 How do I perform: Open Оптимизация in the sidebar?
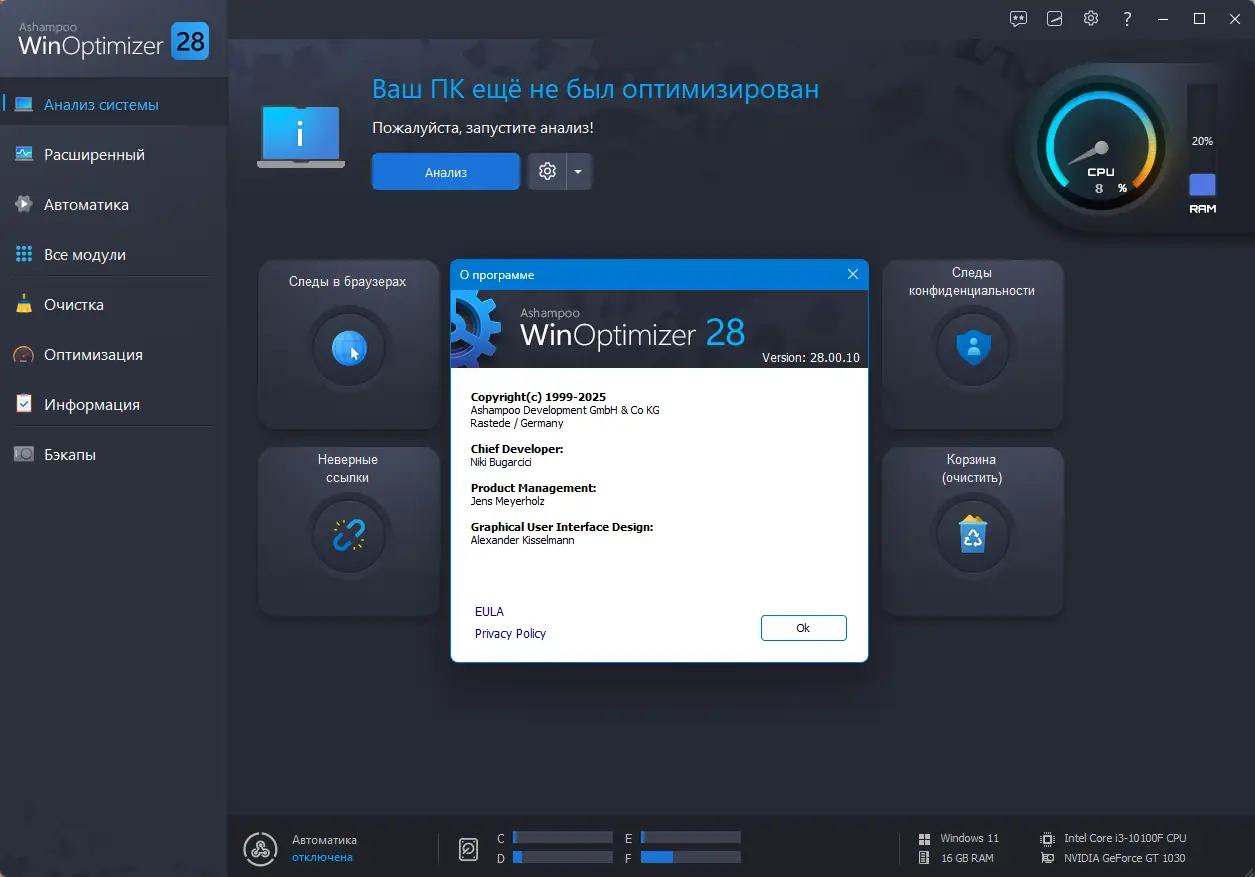[114, 354]
